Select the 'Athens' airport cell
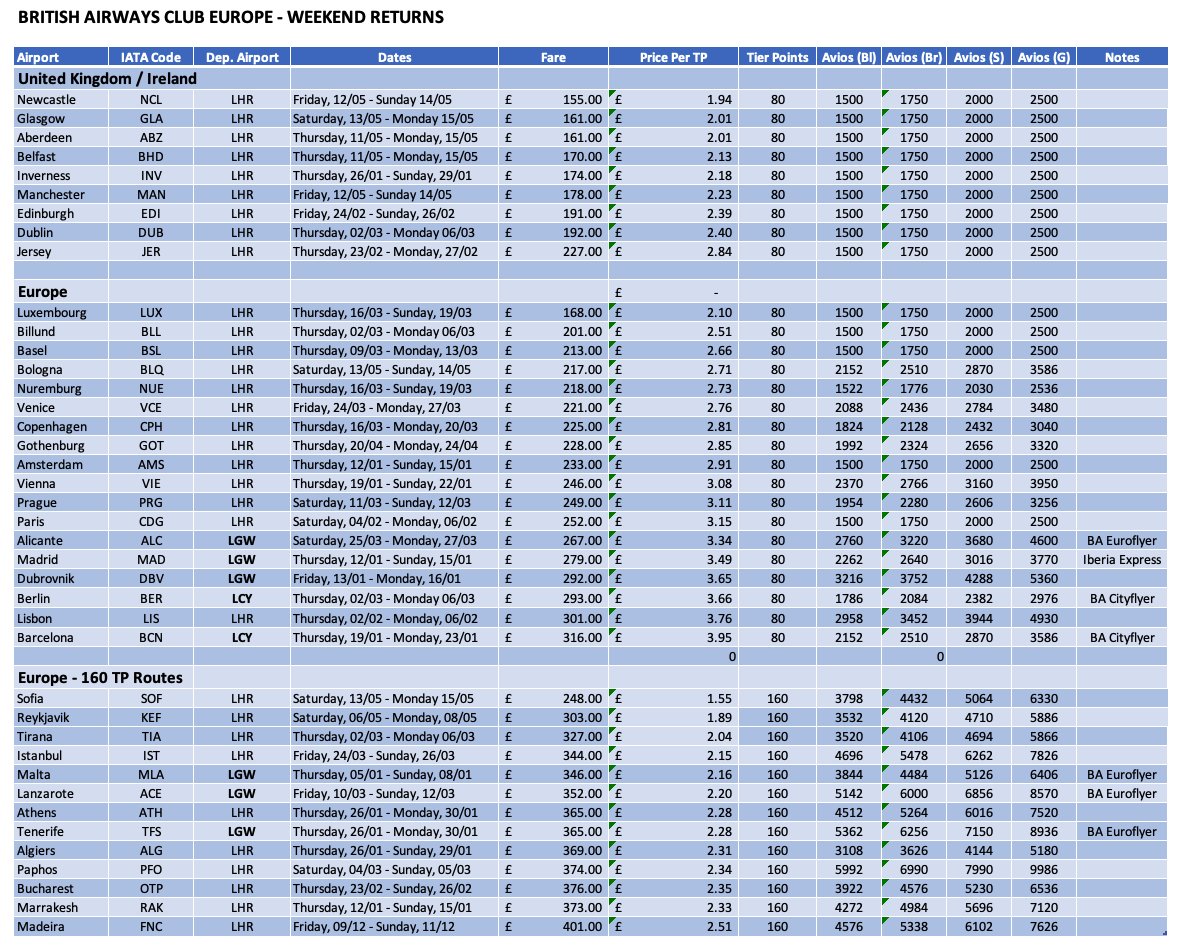Viewport: 1183px width, 952px height. click(x=61, y=812)
